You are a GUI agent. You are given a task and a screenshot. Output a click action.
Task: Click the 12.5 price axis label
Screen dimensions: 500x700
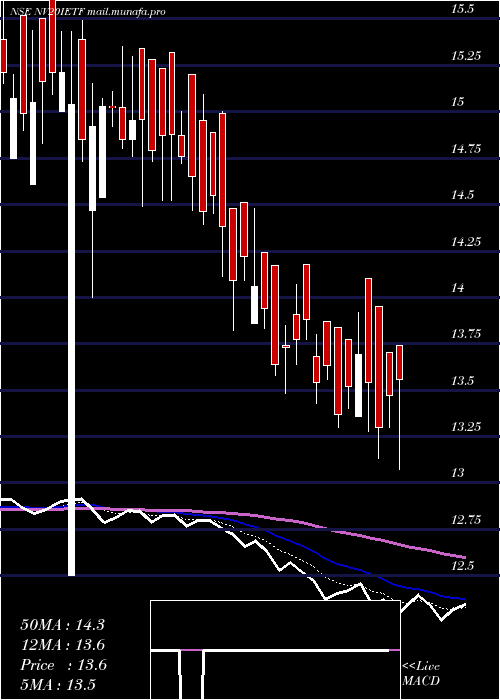(462, 566)
